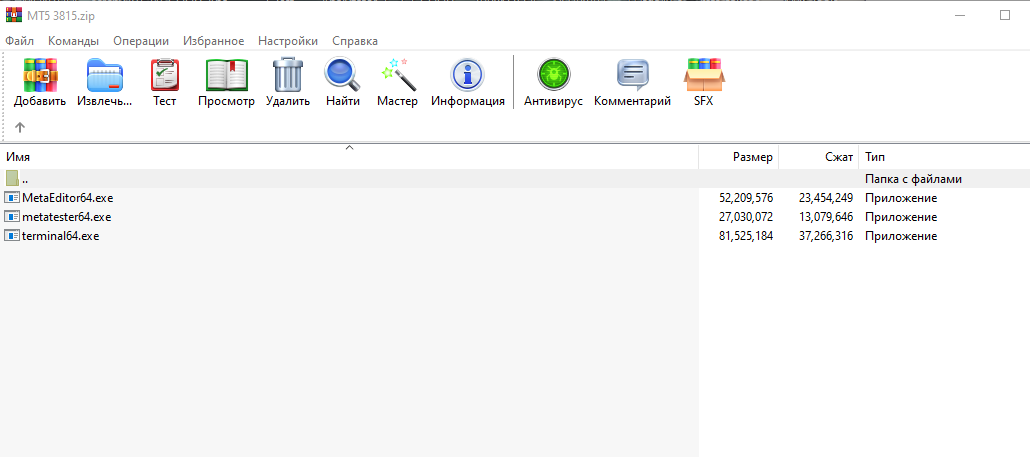
Task: Click the packed value 23,454,249
Action: [826, 198]
